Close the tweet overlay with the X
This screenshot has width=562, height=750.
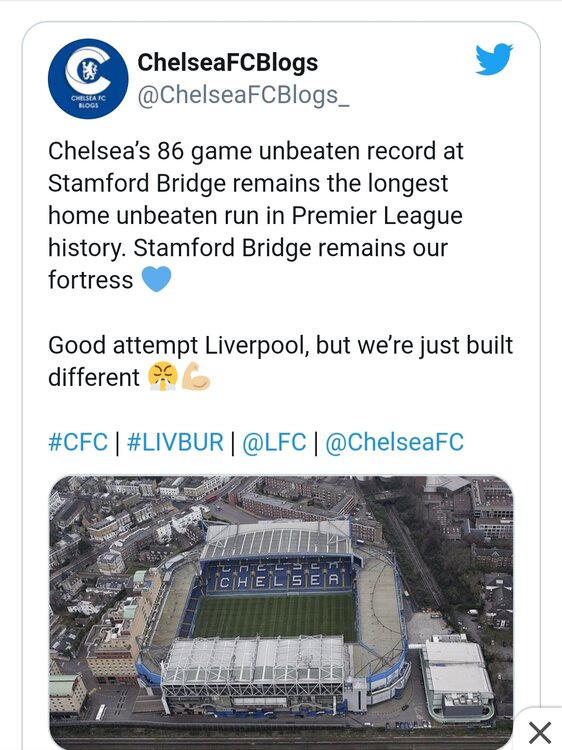[x=540, y=732]
